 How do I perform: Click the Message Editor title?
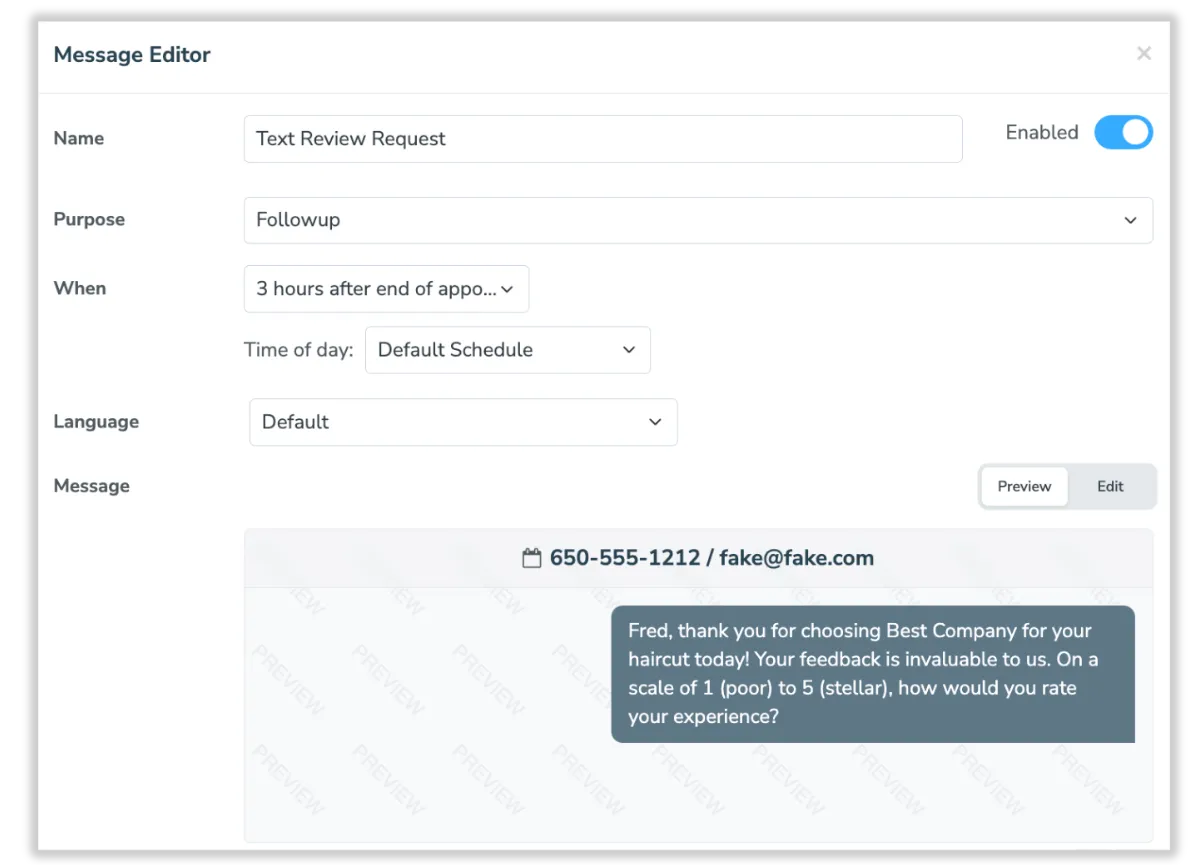[x=131, y=55]
